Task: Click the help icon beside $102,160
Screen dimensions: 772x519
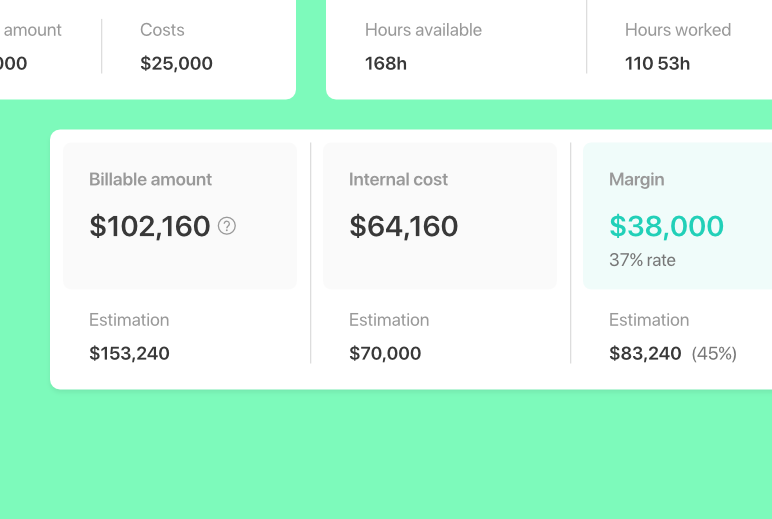Action: (x=227, y=226)
